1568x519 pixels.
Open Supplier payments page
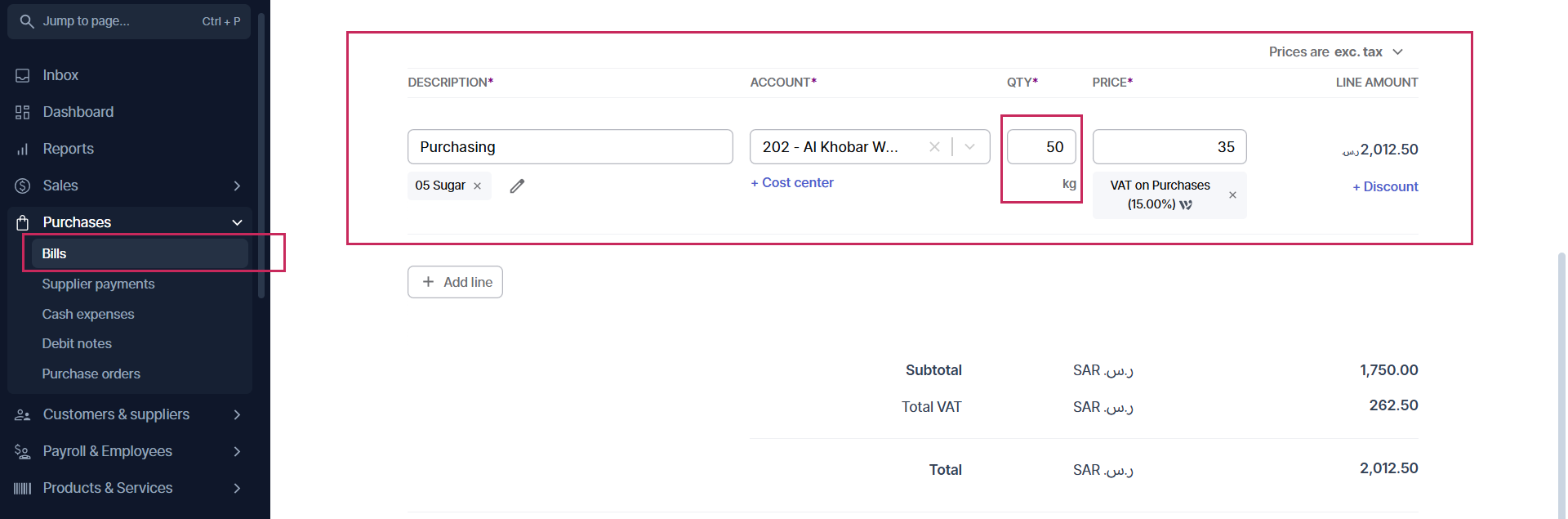[98, 284]
